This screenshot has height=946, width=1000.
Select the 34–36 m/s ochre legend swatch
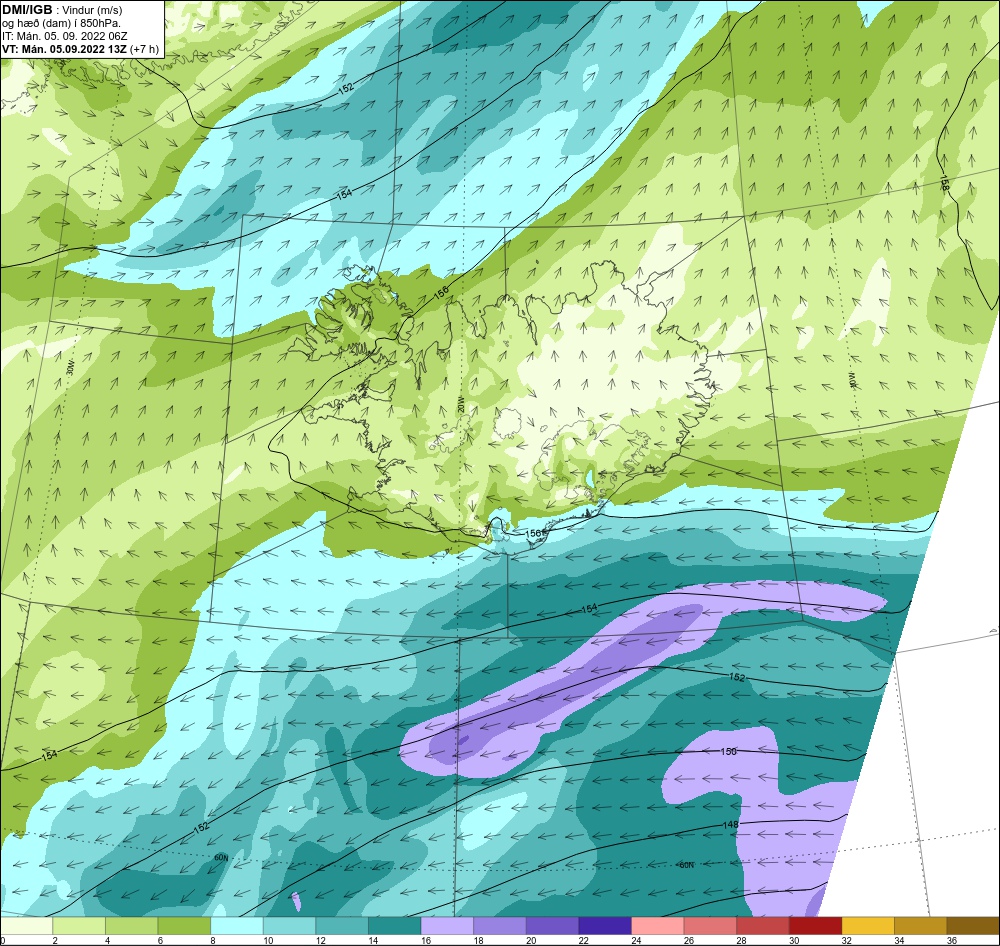(921, 926)
